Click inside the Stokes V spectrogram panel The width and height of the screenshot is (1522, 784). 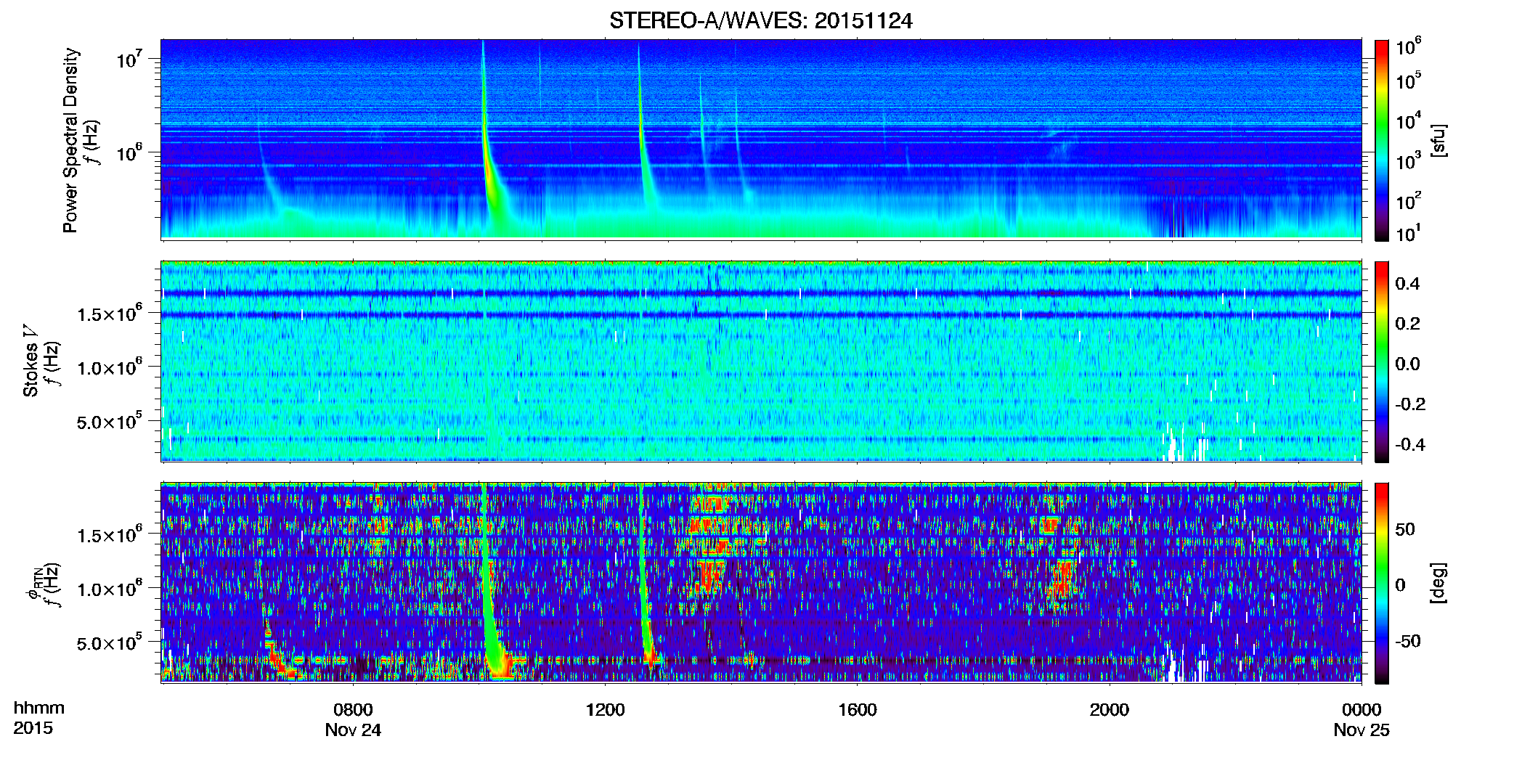pos(761,361)
